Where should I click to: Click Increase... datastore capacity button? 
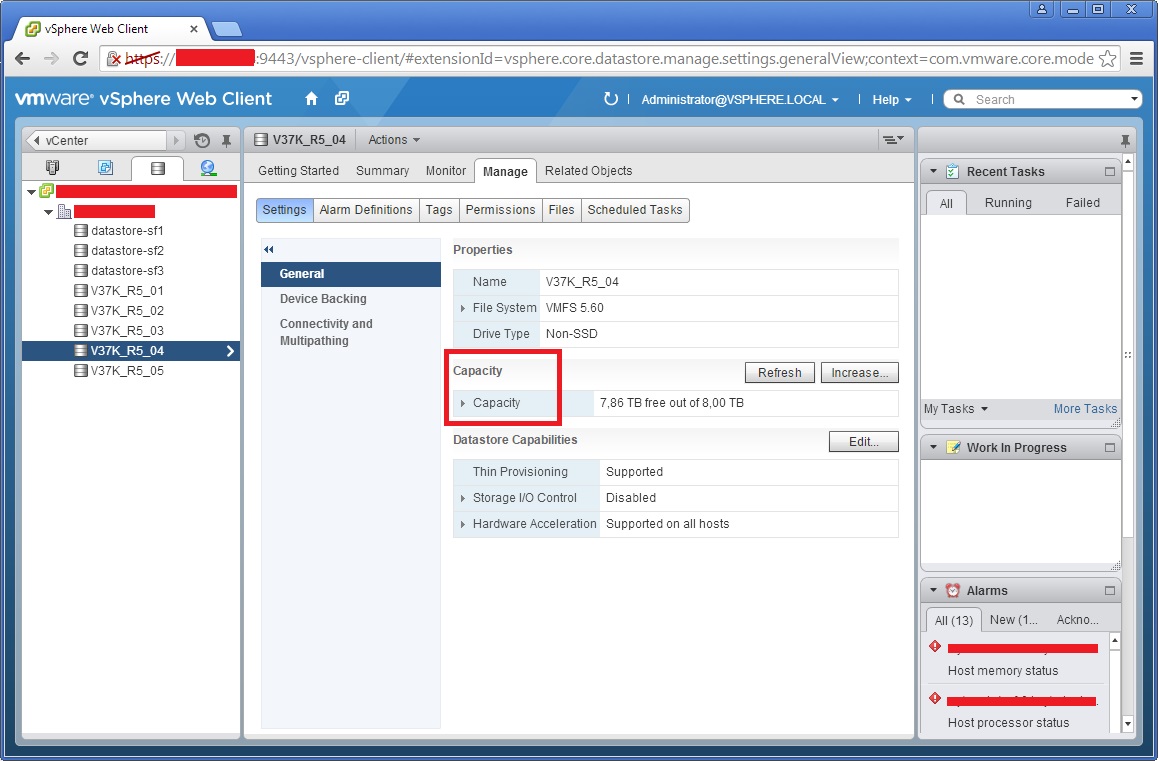[859, 372]
